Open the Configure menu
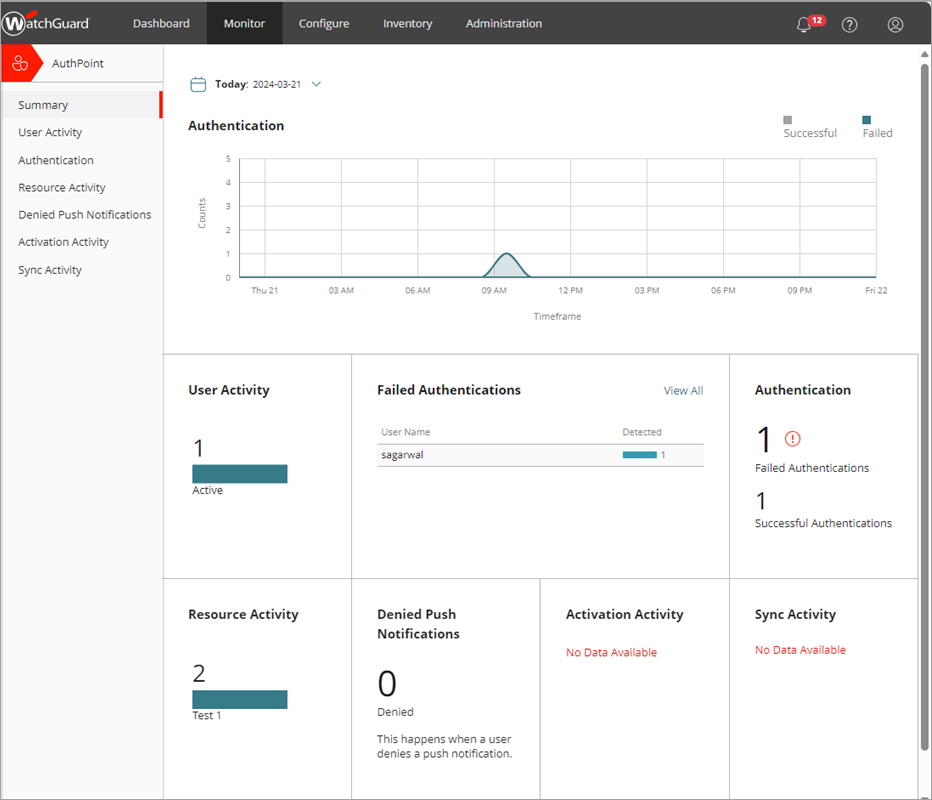Image resolution: width=932 pixels, height=800 pixels. click(x=323, y=23)
